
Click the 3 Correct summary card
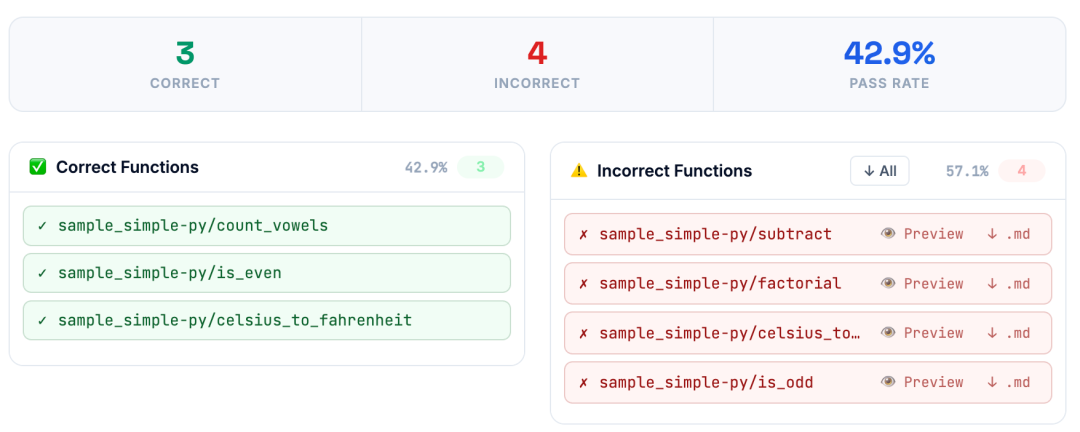[x=185, y=64]
